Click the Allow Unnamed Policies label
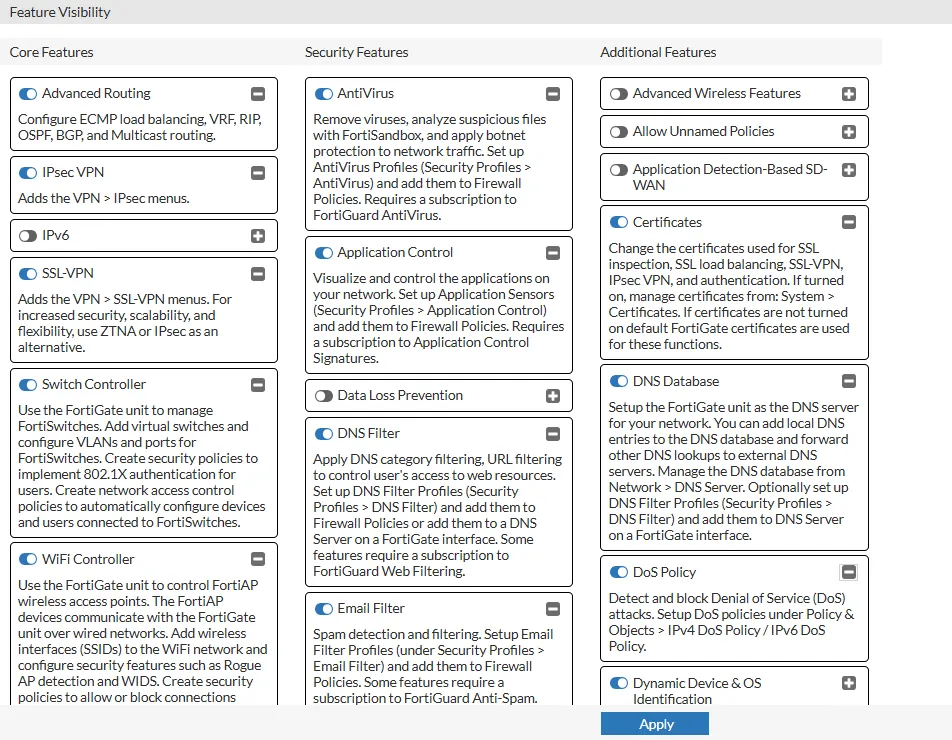 pos(704,132)
